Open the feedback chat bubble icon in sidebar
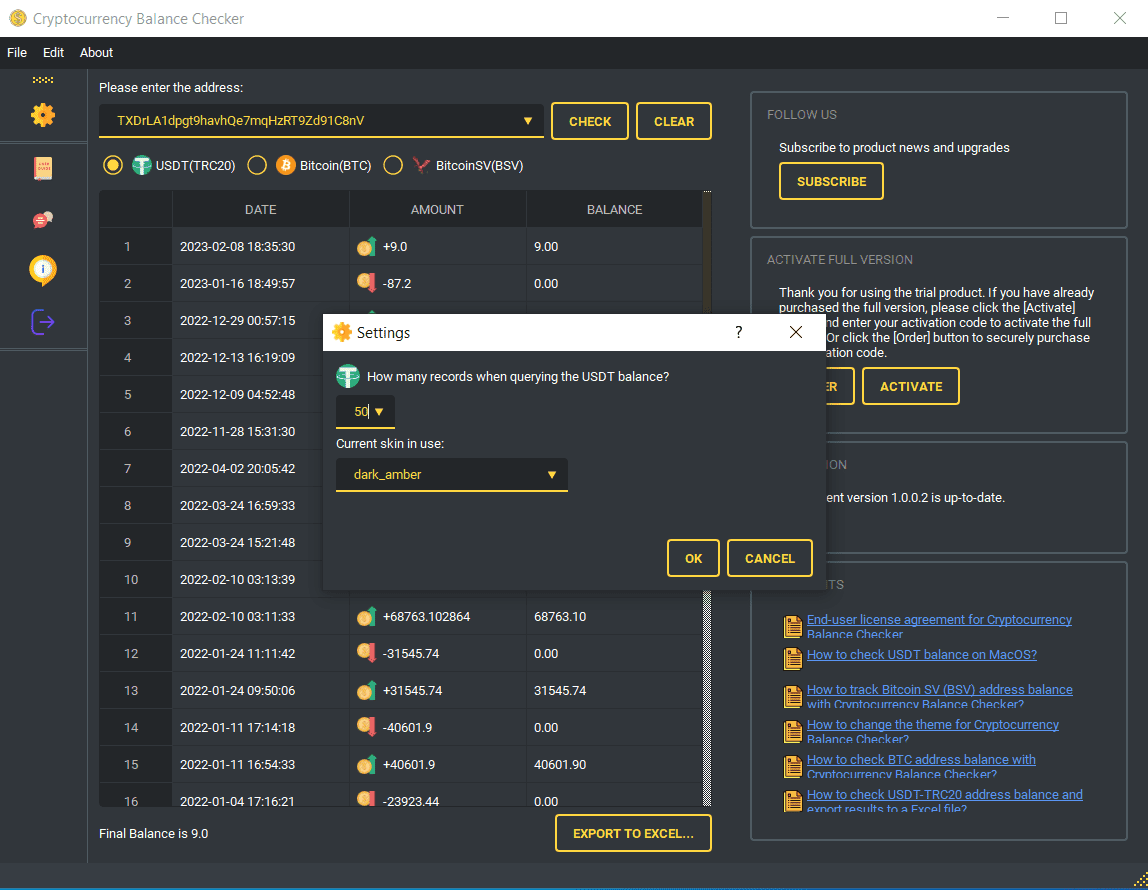Image resolution: width=1148 pixels, height=890 pixels. [x=42, y=219]
